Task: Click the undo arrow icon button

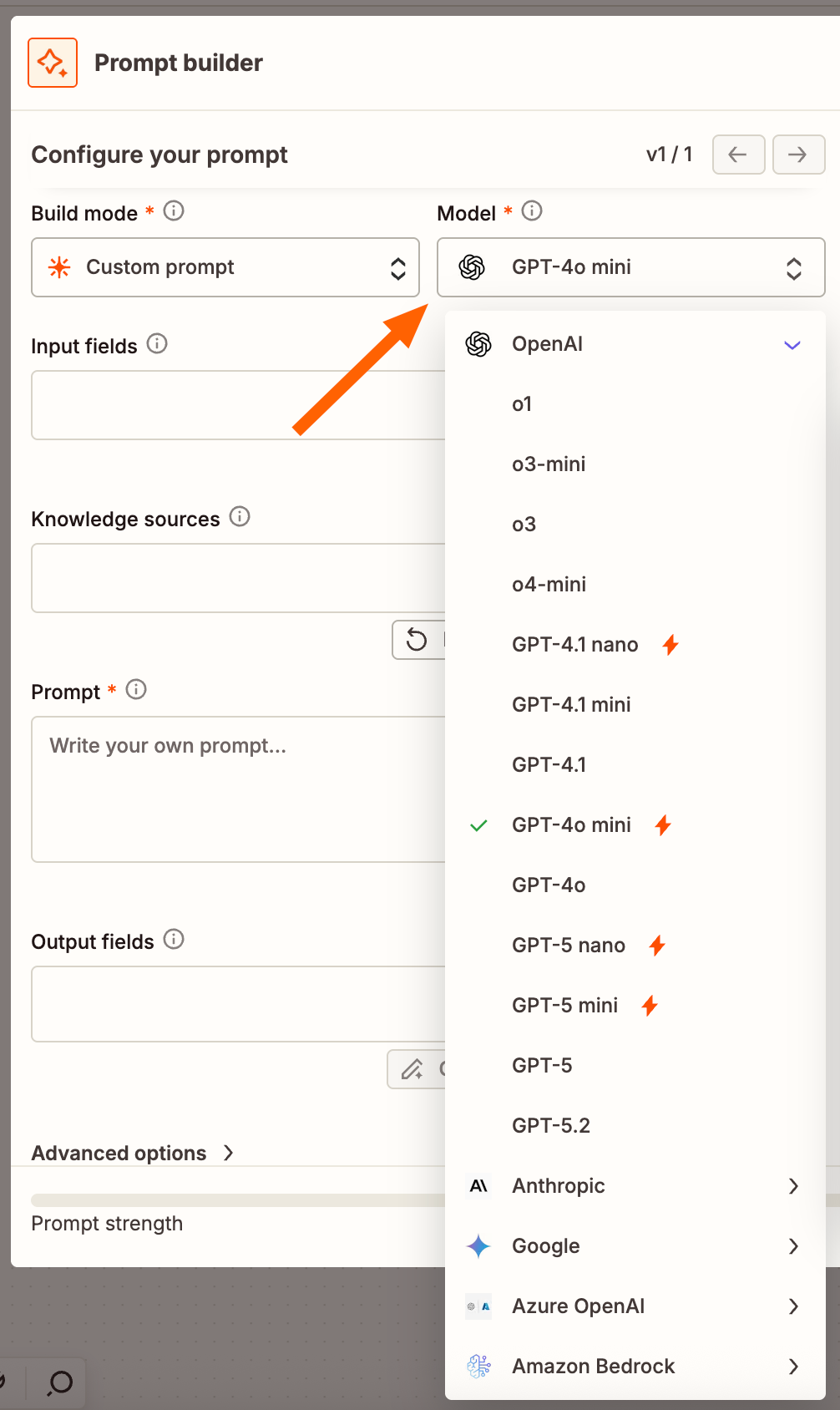Action: point(417,640)
